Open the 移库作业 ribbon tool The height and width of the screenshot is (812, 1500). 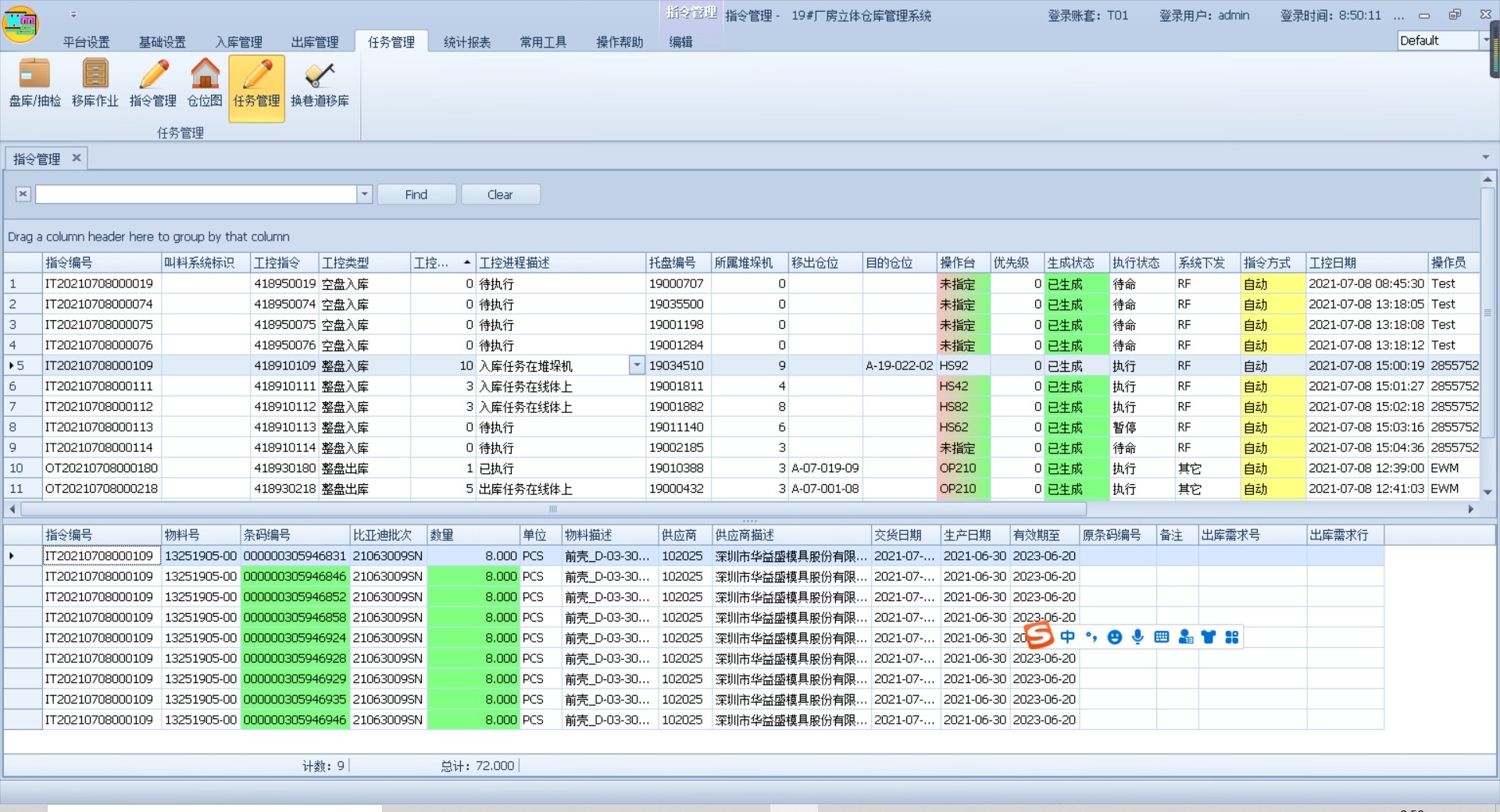(95, 84)
